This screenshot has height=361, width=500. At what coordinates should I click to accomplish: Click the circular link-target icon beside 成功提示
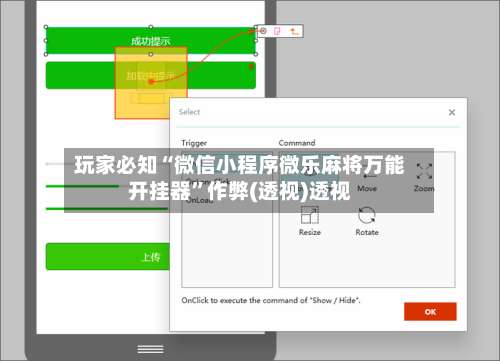click(x=263, y=31)
